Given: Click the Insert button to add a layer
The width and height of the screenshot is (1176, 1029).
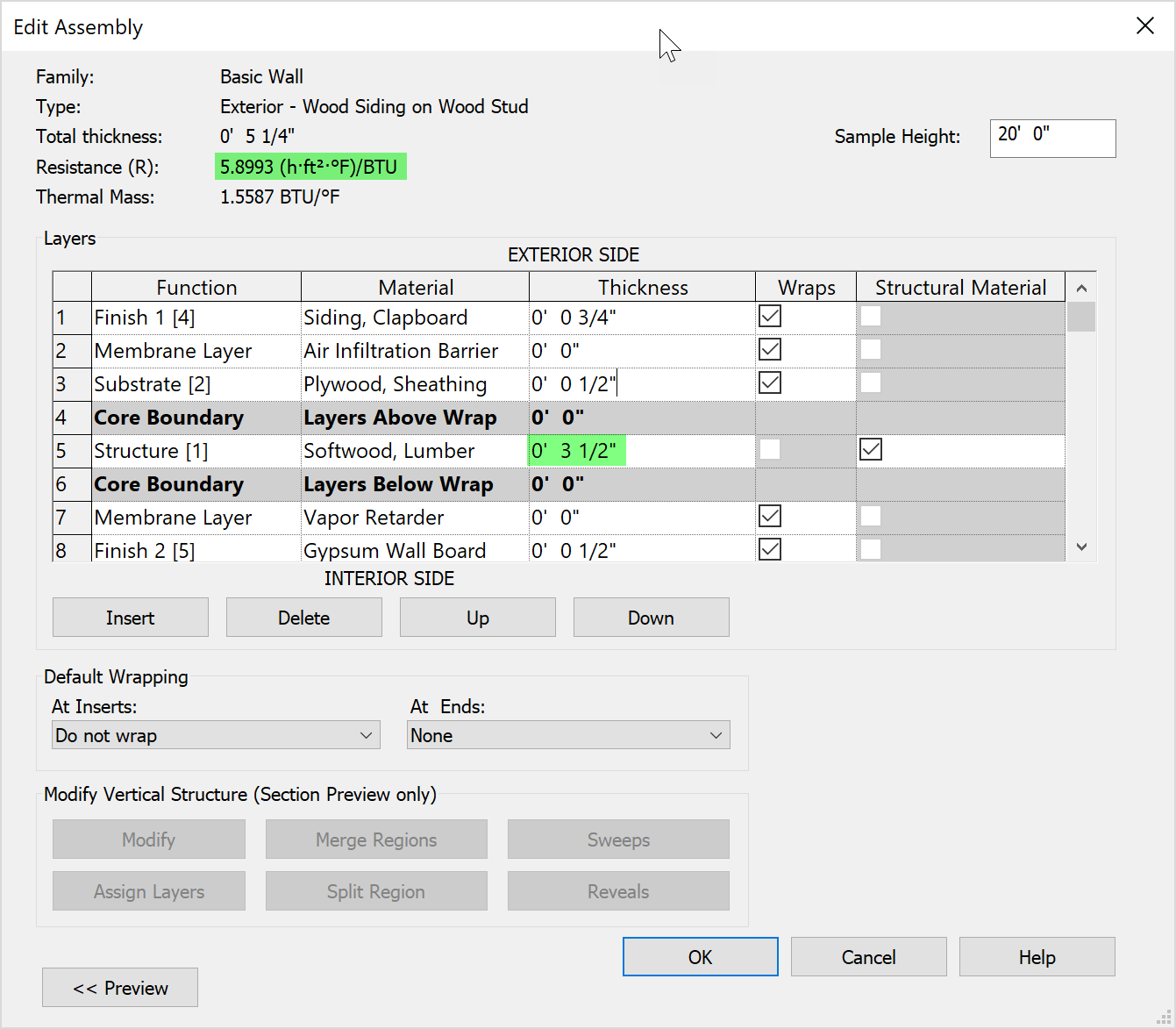Looking at the screenshot, I should (130, 617).
